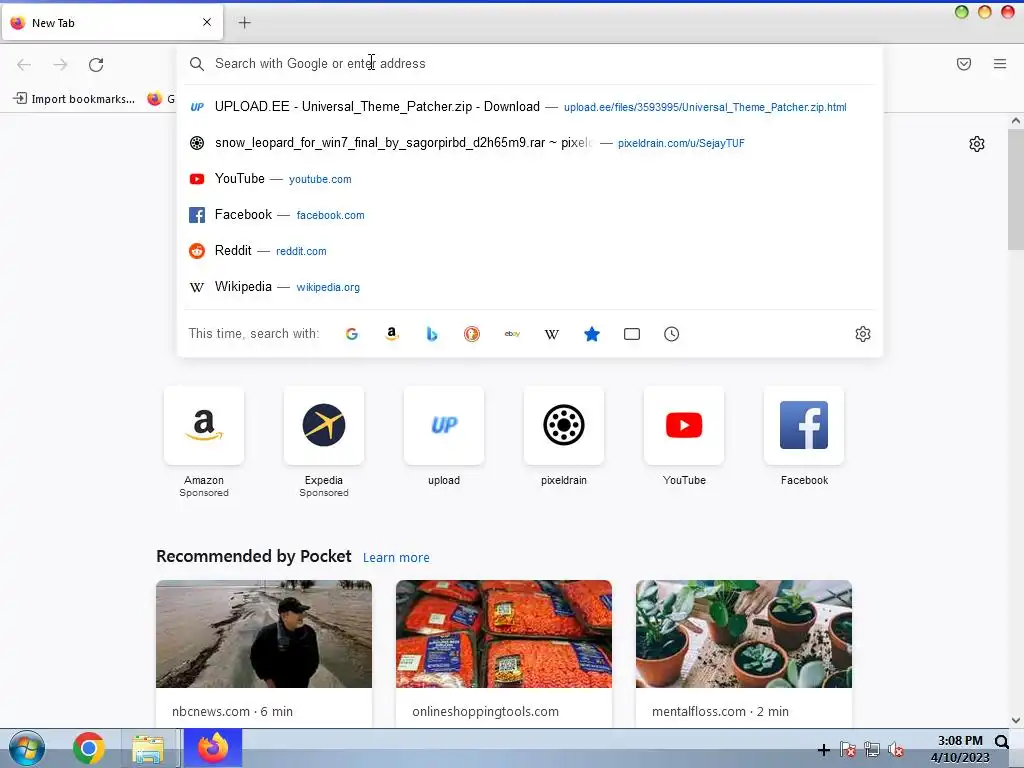Click the address bar search field
This screenshot has width=1024, height=768.
529,63
